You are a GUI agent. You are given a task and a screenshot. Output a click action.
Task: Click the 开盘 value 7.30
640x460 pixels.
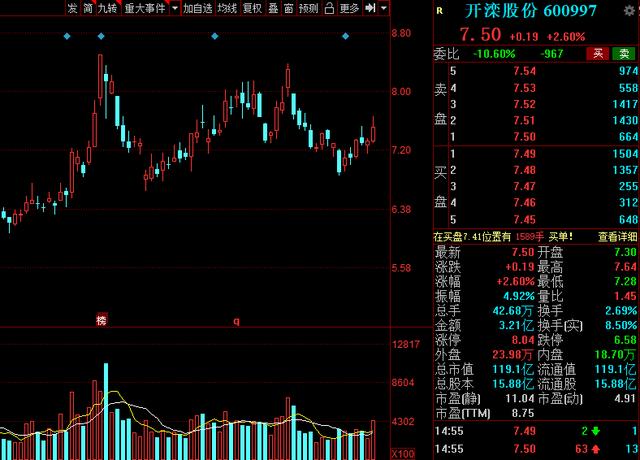[x=626, y=252]
